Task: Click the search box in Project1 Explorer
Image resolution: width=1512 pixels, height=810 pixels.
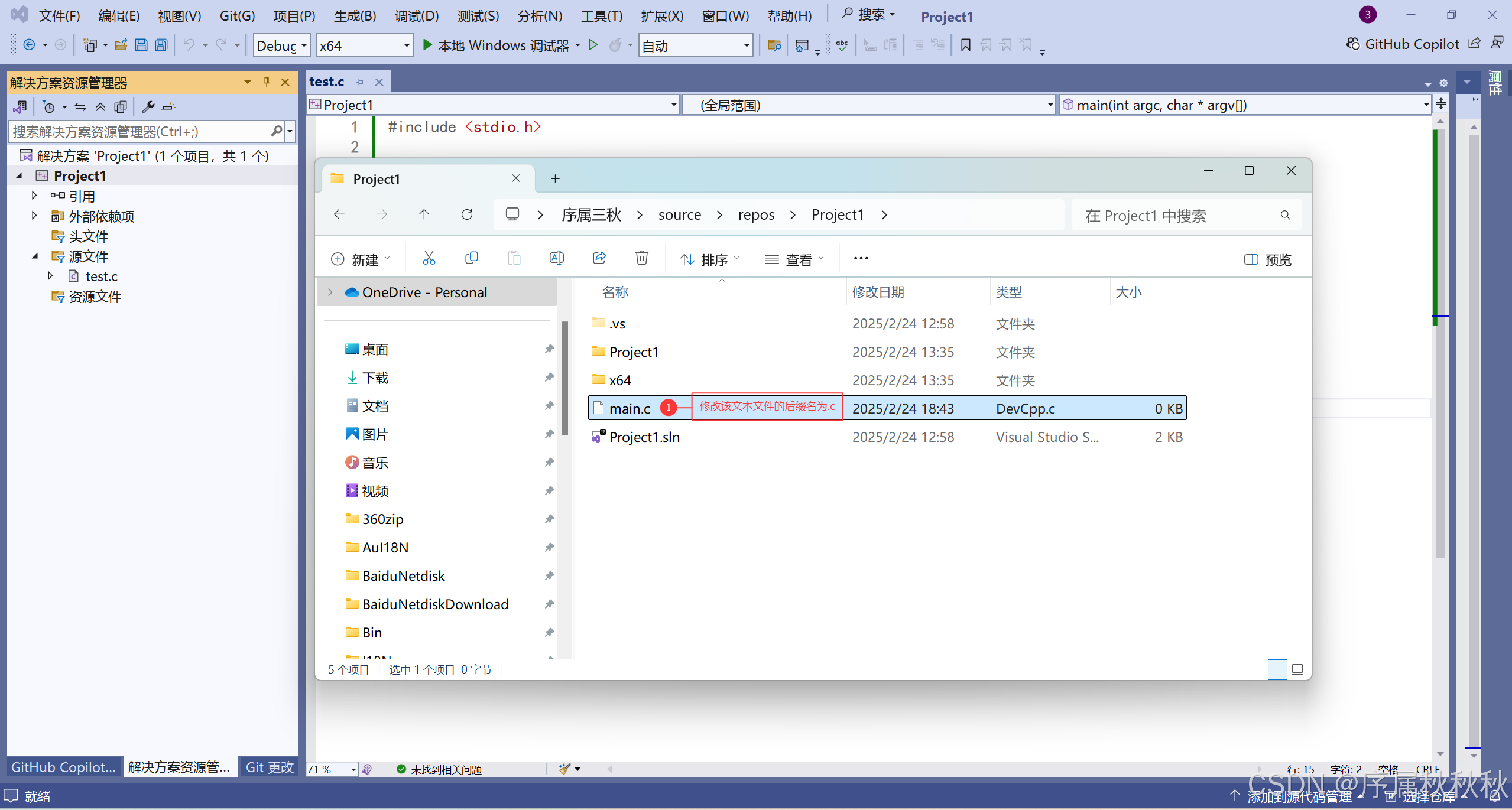Action: 1176,216
